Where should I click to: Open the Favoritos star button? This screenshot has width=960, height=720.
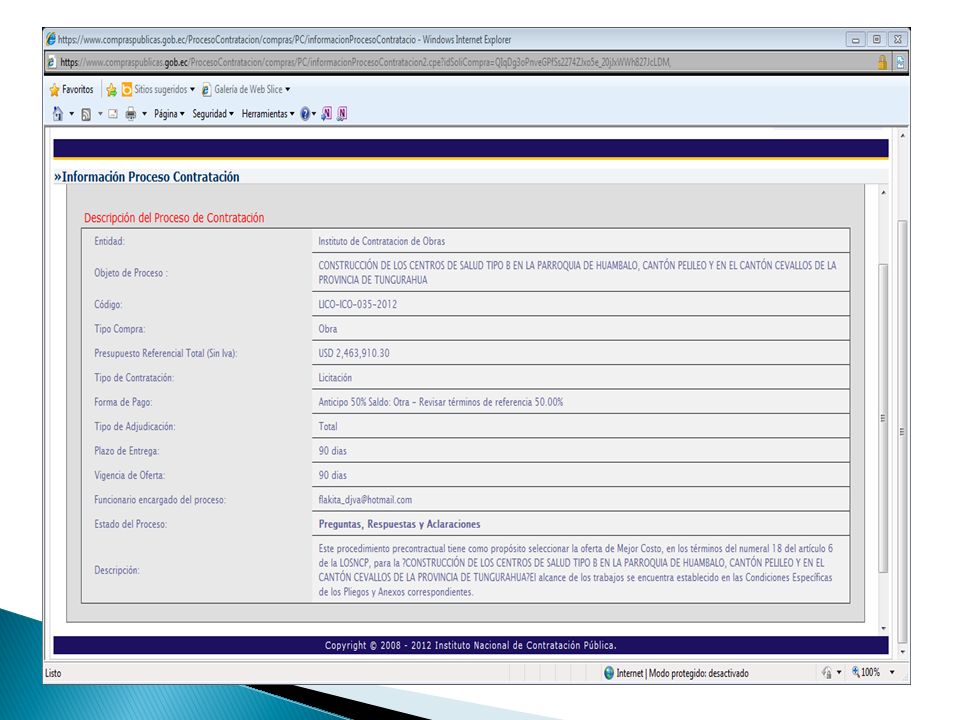coord(71,89)
